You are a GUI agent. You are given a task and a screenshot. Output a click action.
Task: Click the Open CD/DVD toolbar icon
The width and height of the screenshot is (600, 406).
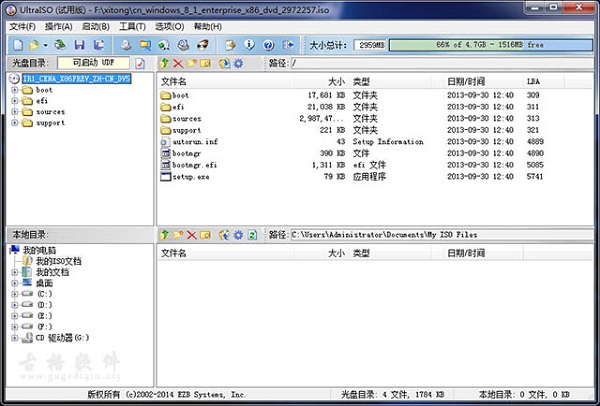tap(60, 45)
